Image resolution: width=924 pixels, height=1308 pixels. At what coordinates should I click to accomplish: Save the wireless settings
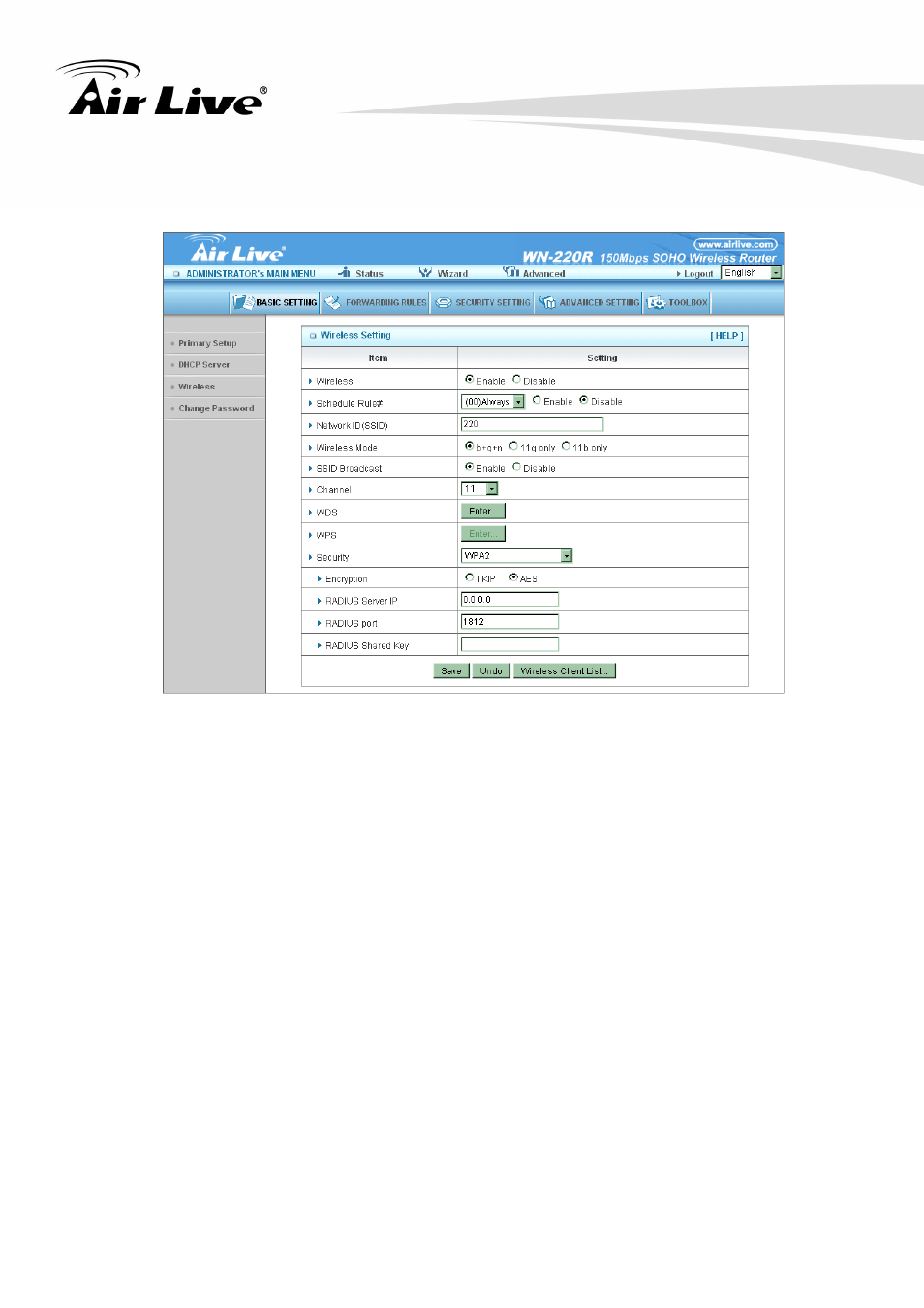451,670
